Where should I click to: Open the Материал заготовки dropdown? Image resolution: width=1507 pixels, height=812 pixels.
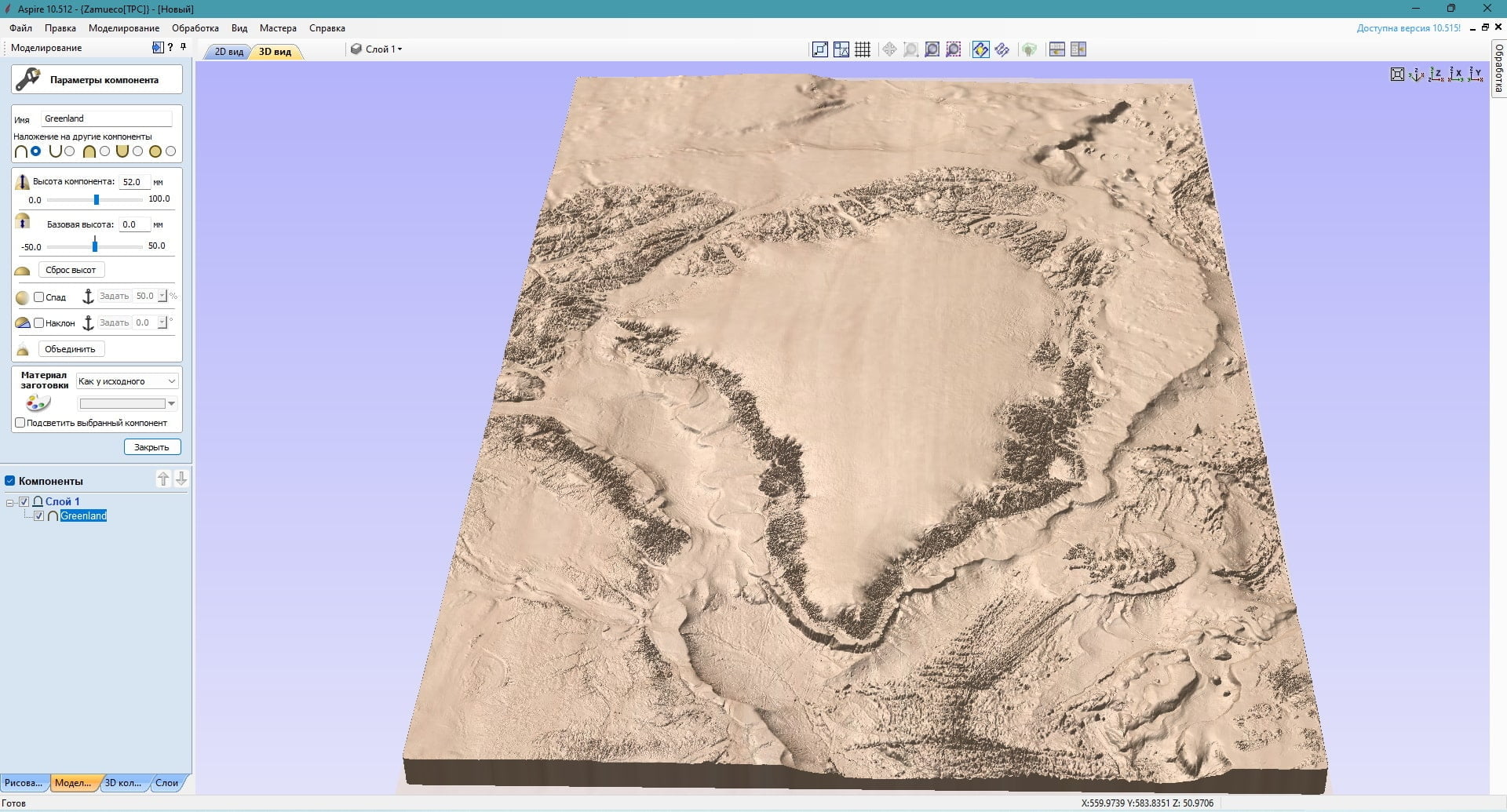[x=127, y=381]
